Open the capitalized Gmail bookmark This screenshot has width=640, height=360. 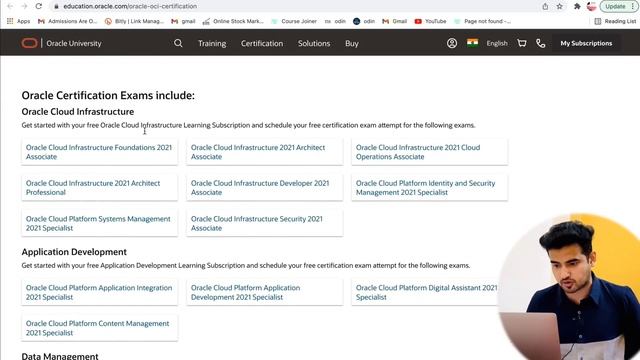click(x=394, y=21)
